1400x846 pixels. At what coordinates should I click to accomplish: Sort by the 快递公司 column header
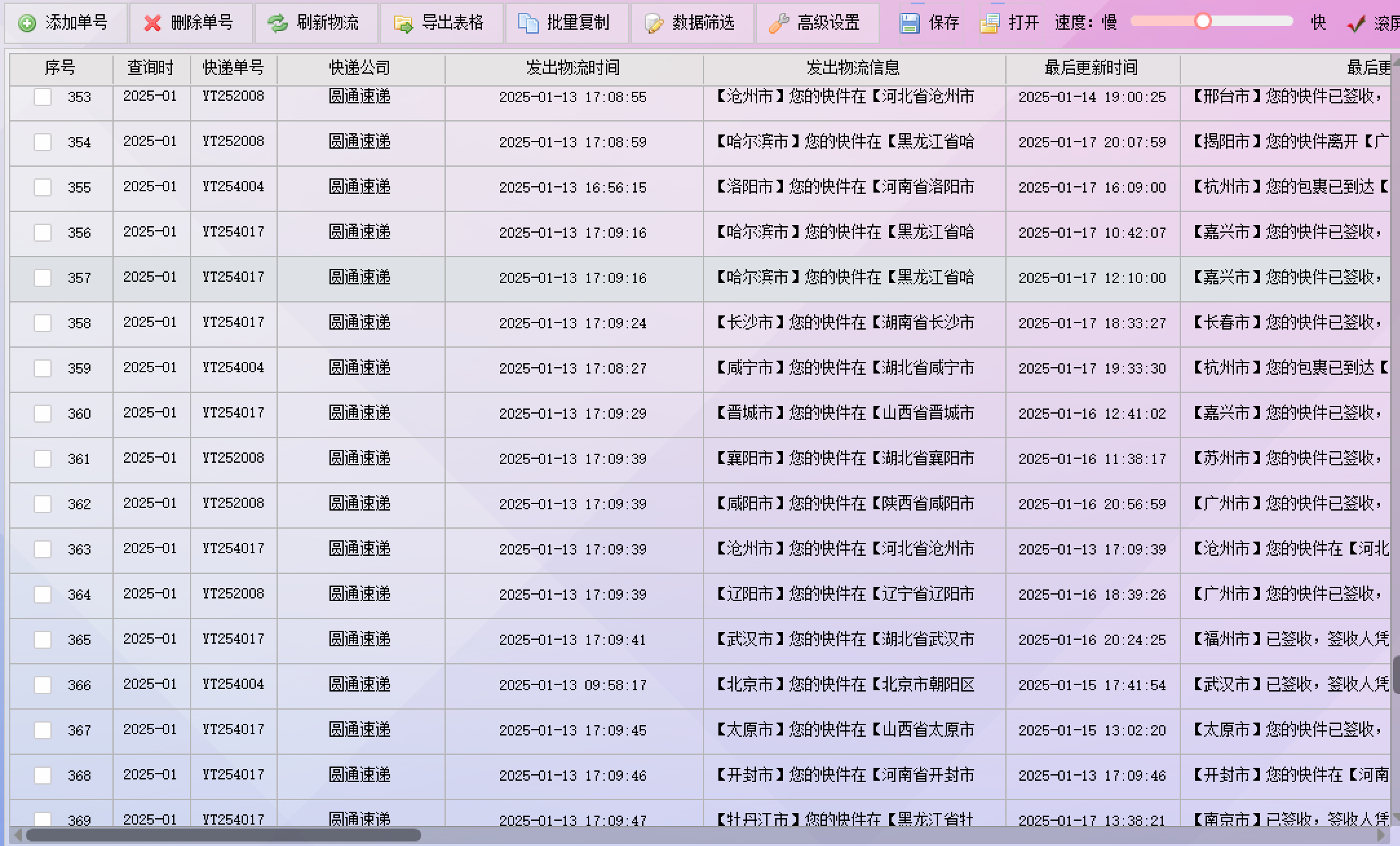point(360,68)
